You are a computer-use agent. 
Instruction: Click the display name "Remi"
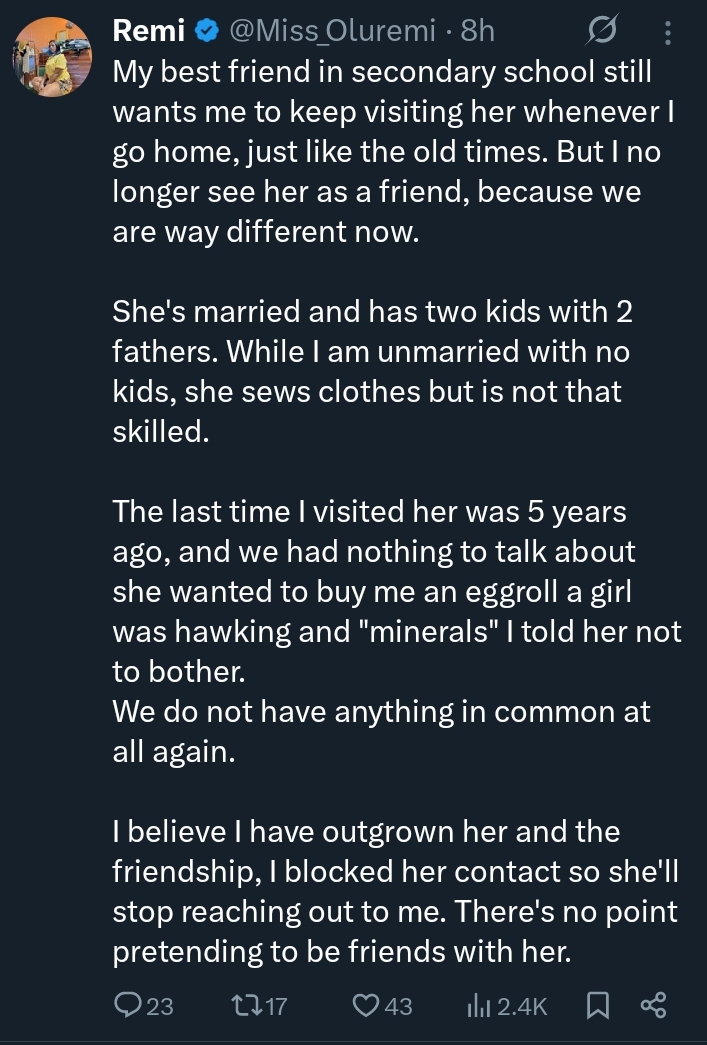click(x=149, y=31)
